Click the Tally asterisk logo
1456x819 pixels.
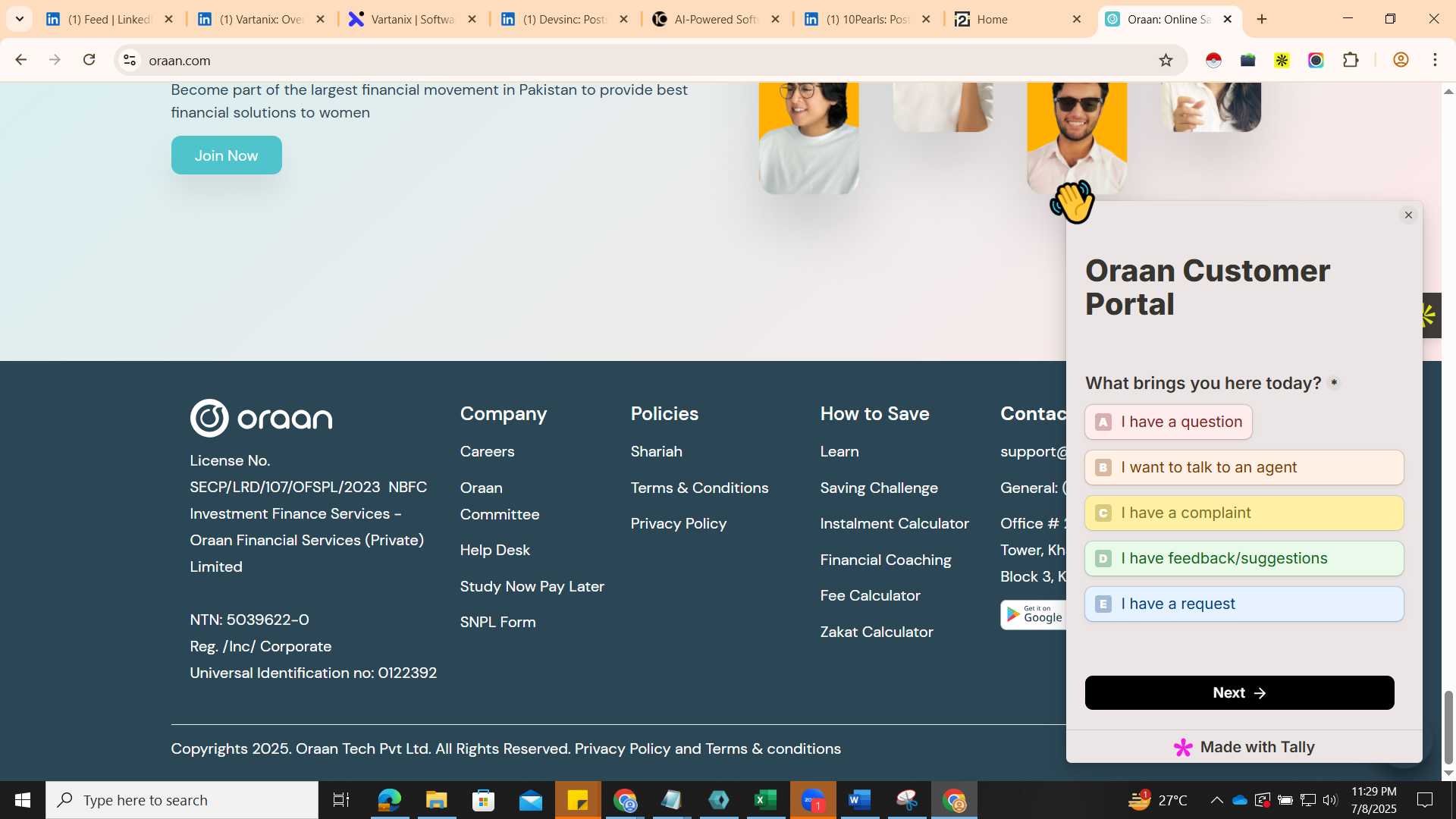pyautogui.click(x=1183, y=748)
